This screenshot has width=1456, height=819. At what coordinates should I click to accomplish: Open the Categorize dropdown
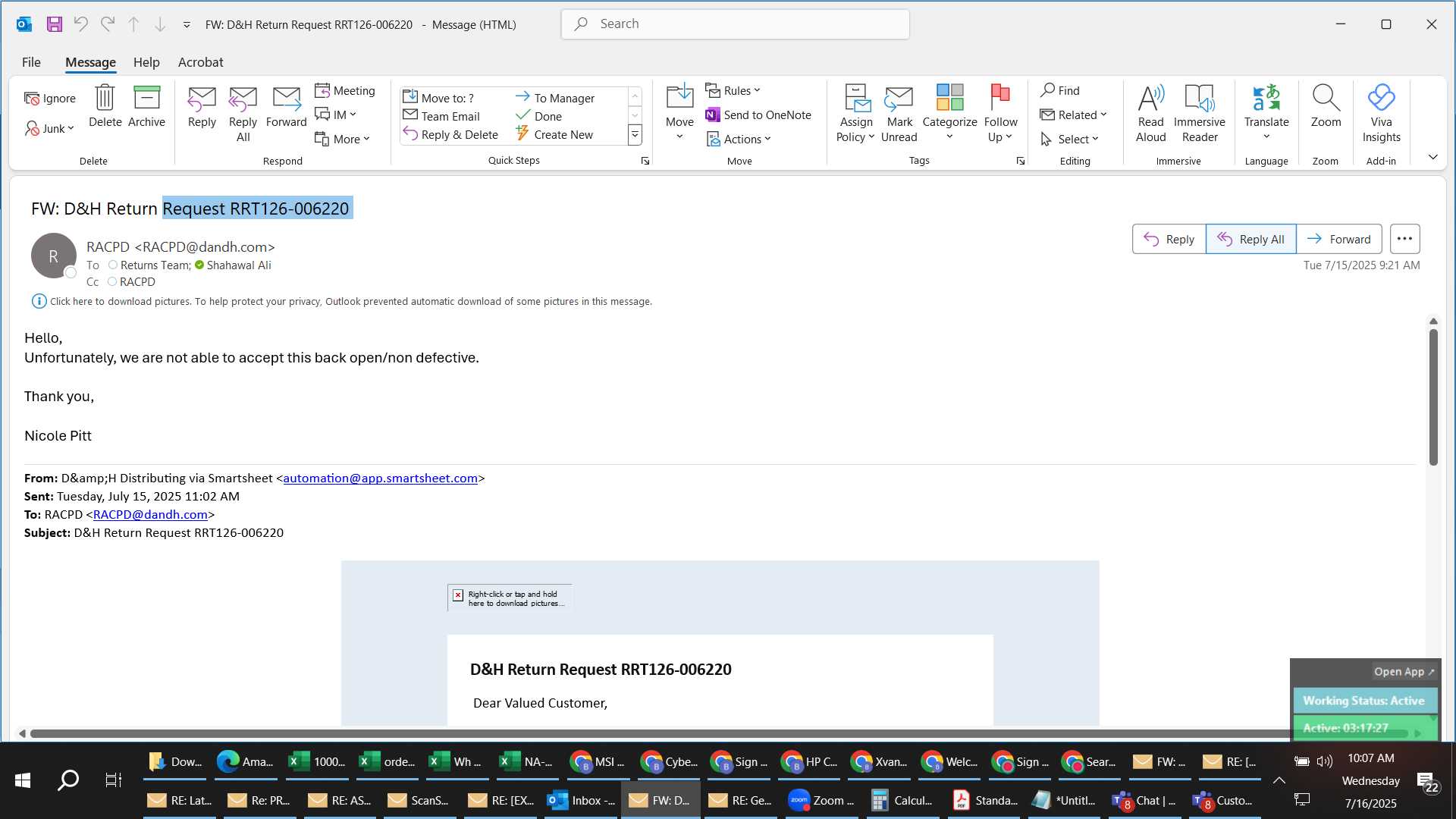click(x=949, y=114)
